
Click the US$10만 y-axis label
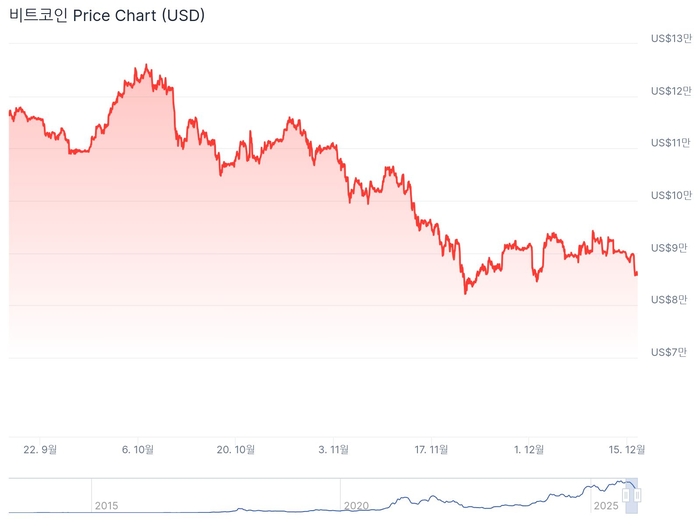[x=670, y=195]
